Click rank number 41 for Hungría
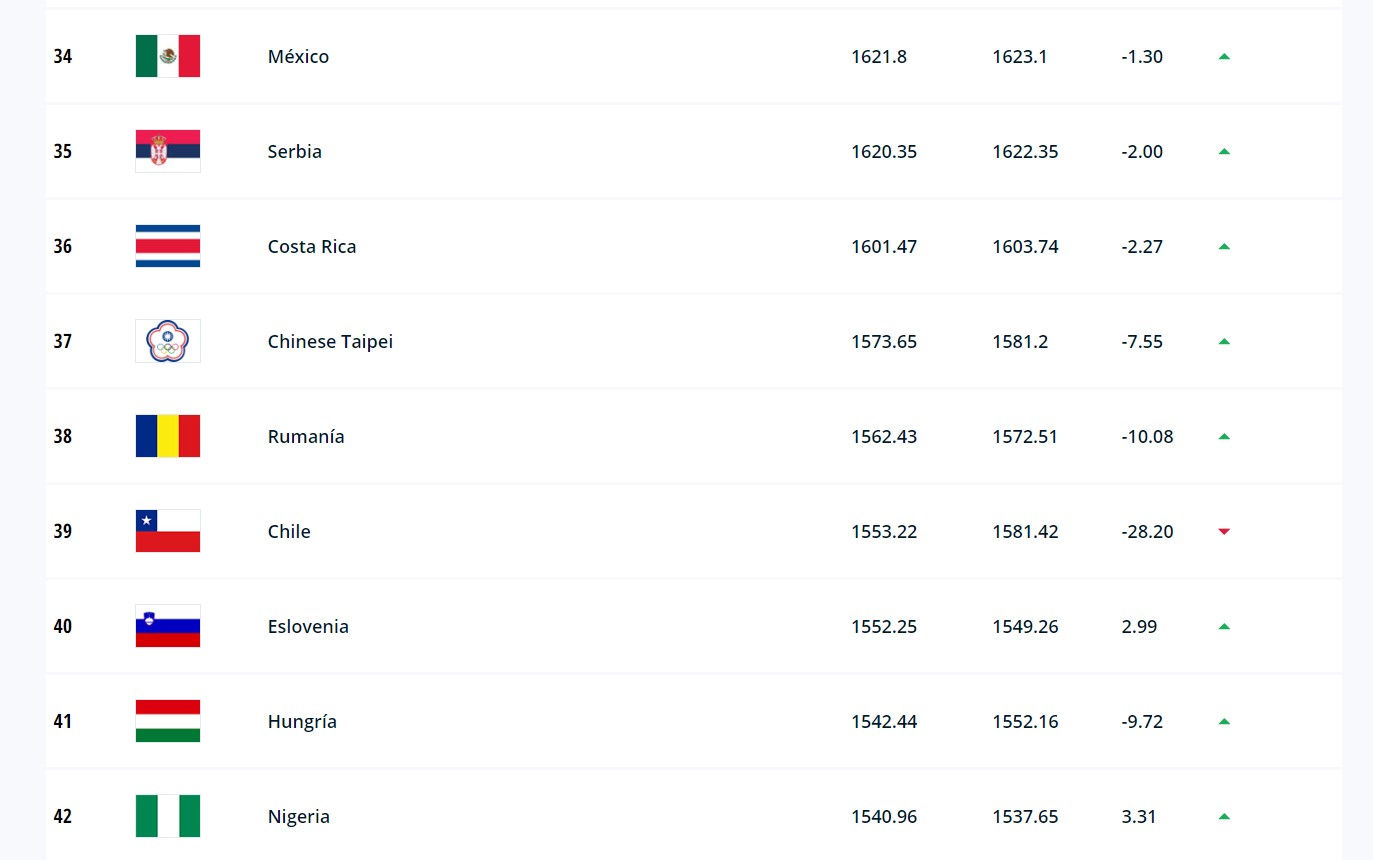Viewport: 1373px width, 860px height. [63, 721]
